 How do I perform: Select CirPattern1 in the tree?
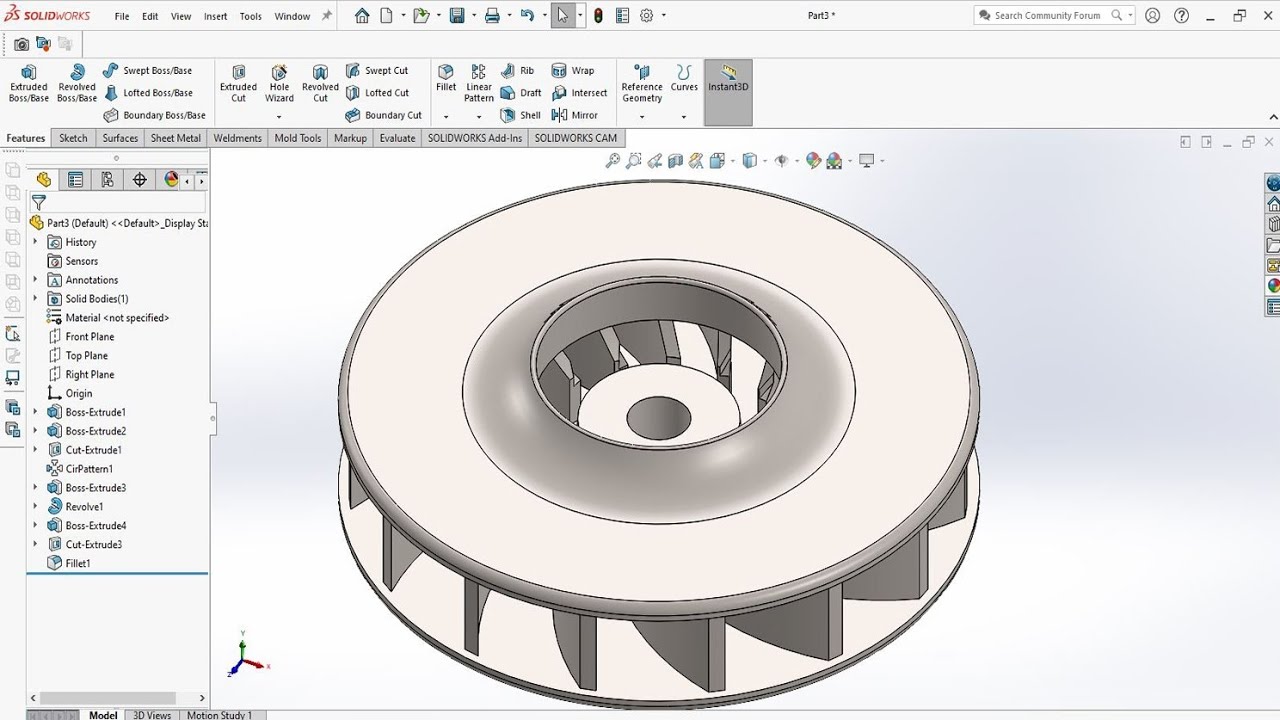[80, 469]
